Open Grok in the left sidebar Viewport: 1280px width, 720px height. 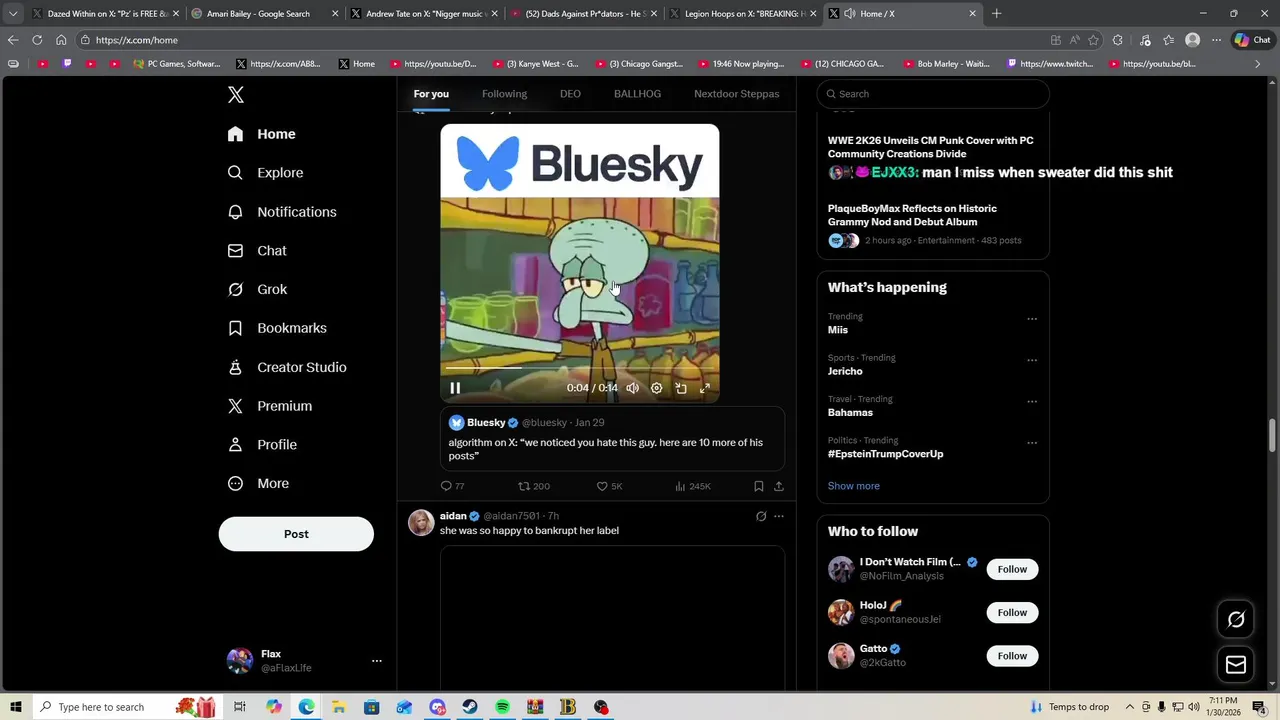point(258,289)
